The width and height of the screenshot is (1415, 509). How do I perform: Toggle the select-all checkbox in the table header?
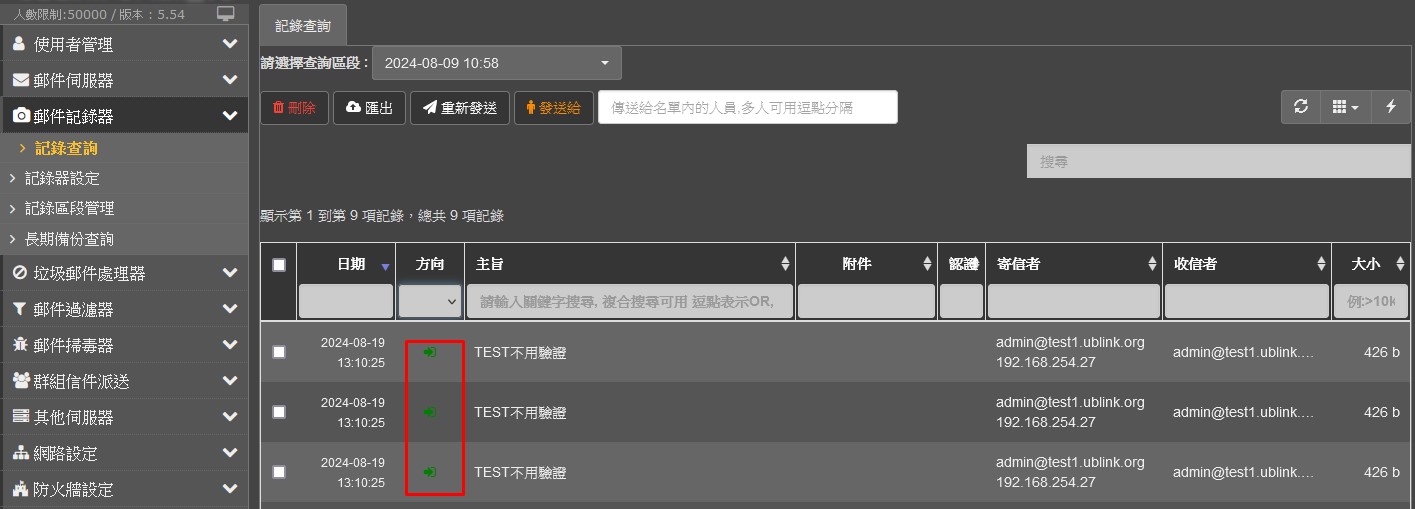pos(279,265)
